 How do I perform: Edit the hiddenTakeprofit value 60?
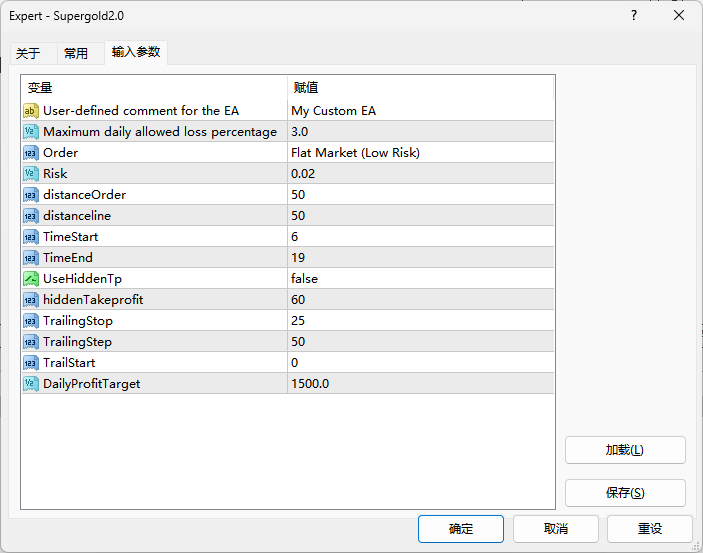click(x=299, y=300)
